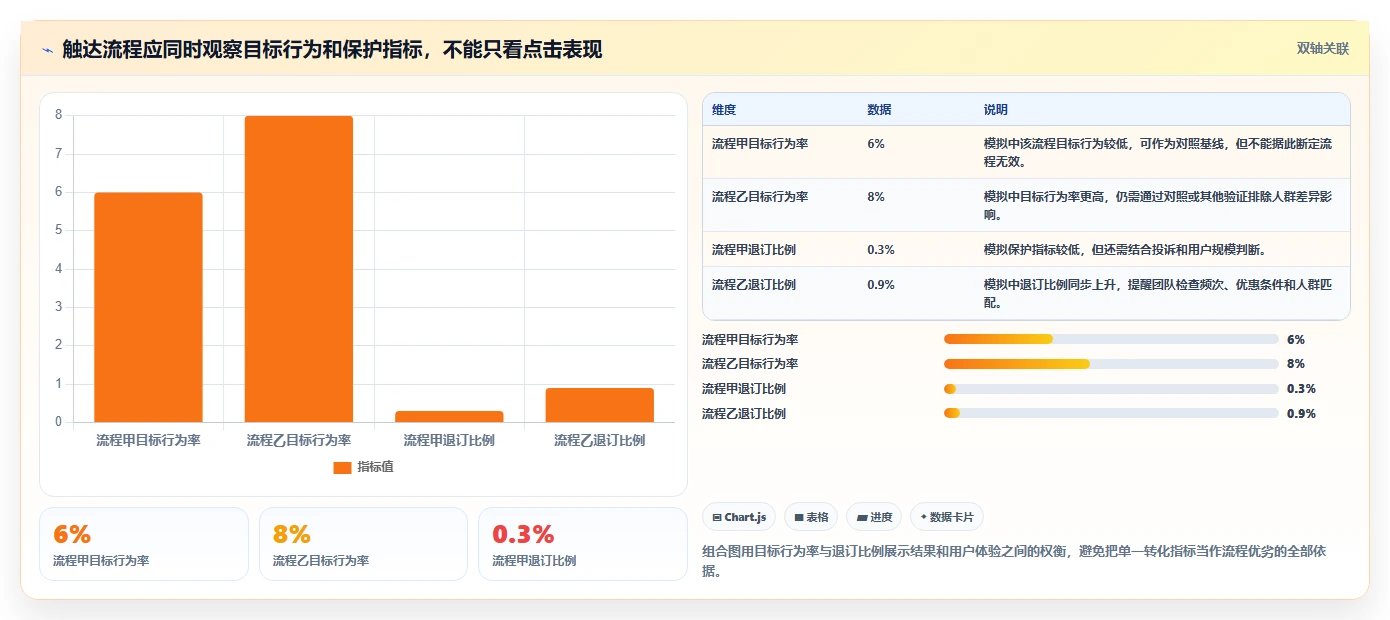Click the 数据 column header
Screen dimensions: 1390x620
click(880, 110)
